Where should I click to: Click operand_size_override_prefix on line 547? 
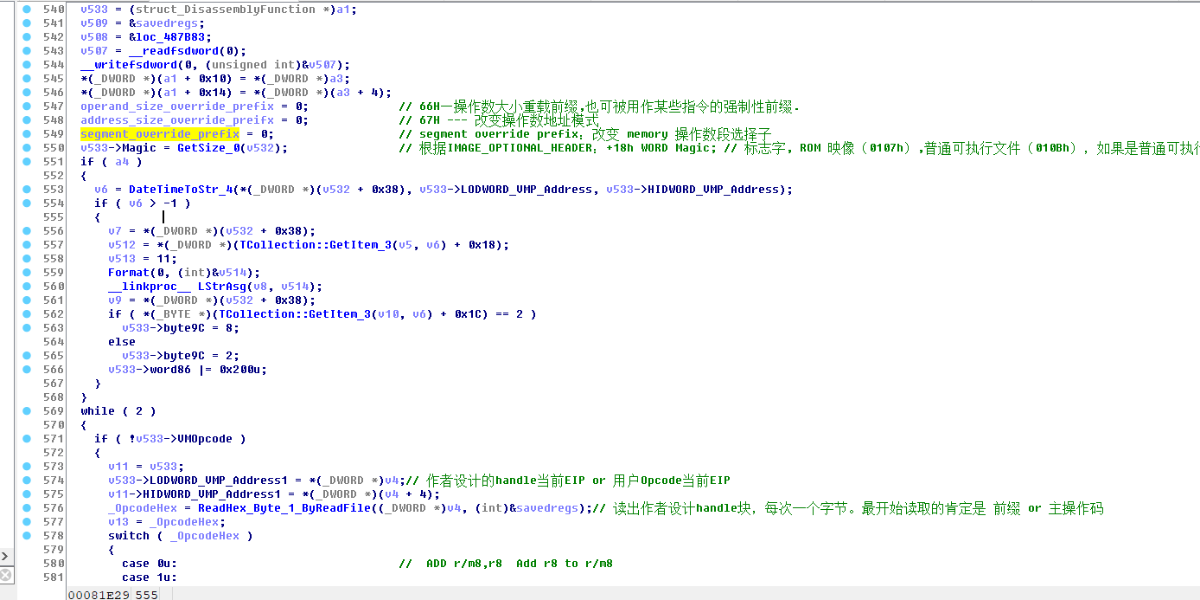[177, 106]
